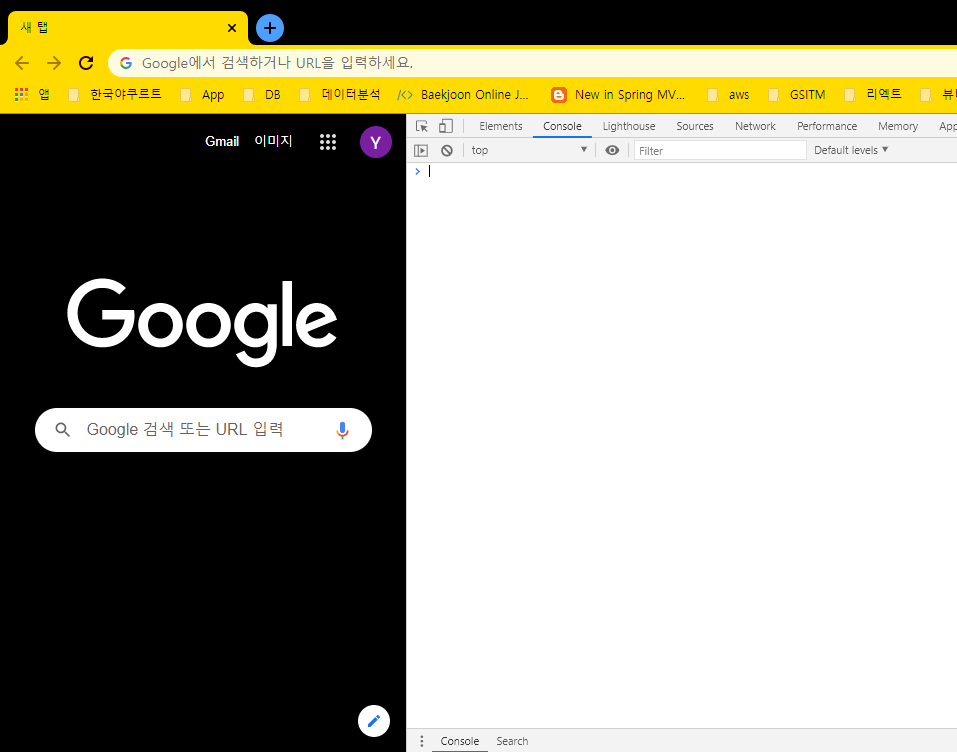The width and height of the screenshot is (957, 752).
Task: Click the console prompt input line
Action: pos(682,172)
